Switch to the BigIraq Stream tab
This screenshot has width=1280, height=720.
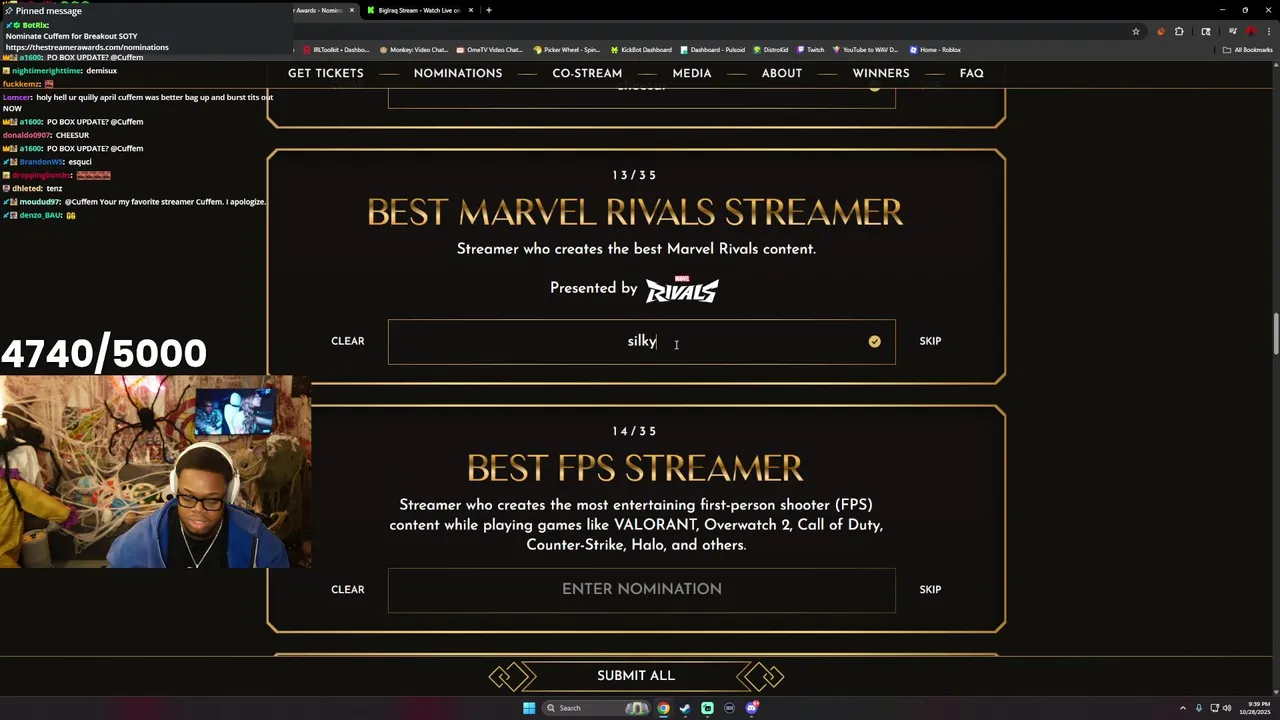420,10
